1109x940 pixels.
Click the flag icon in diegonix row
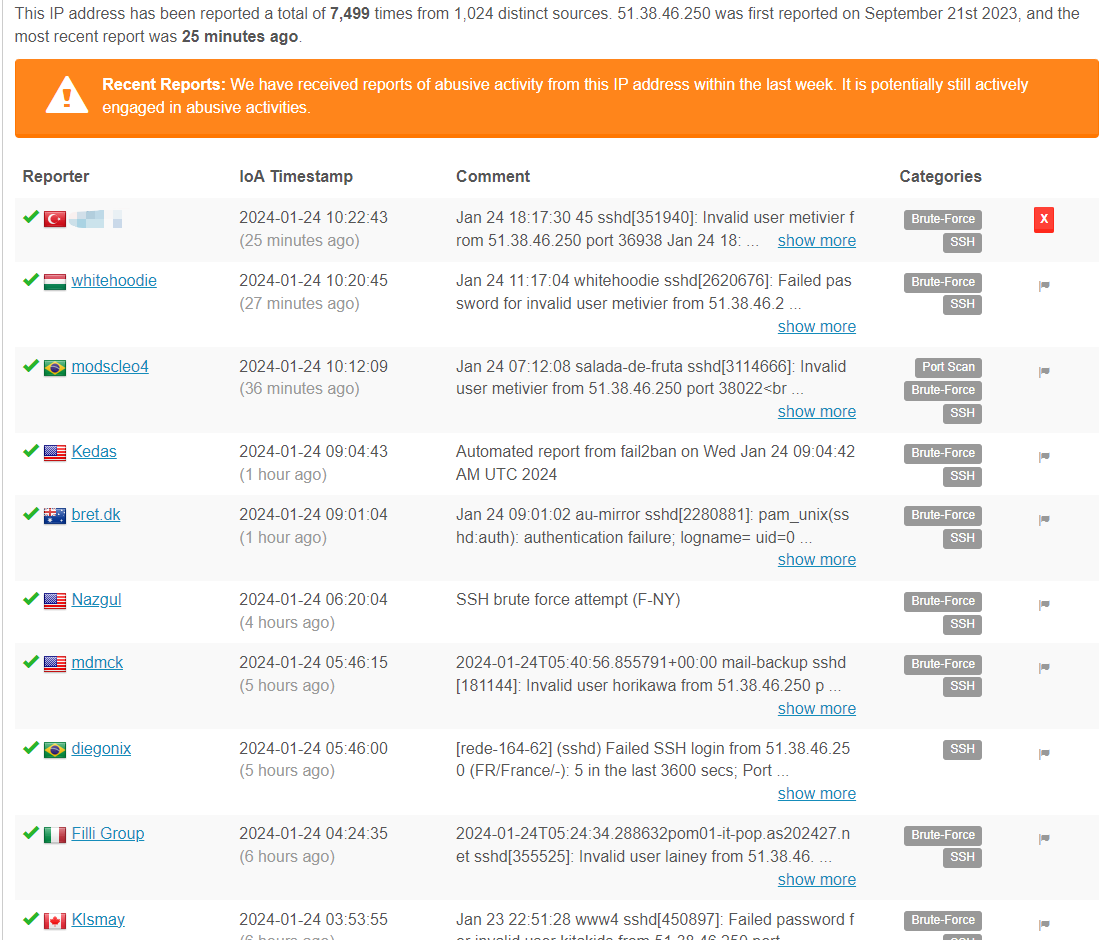pyautogui.click(x=1044, y=754)
